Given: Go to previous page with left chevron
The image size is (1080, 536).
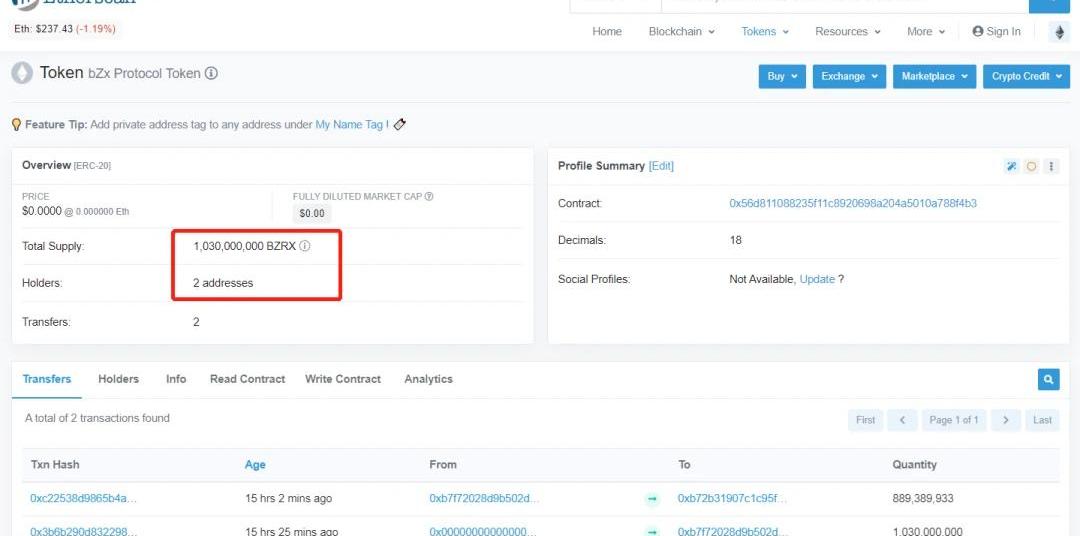Looking at the screenshot, I should pos(902,420).
